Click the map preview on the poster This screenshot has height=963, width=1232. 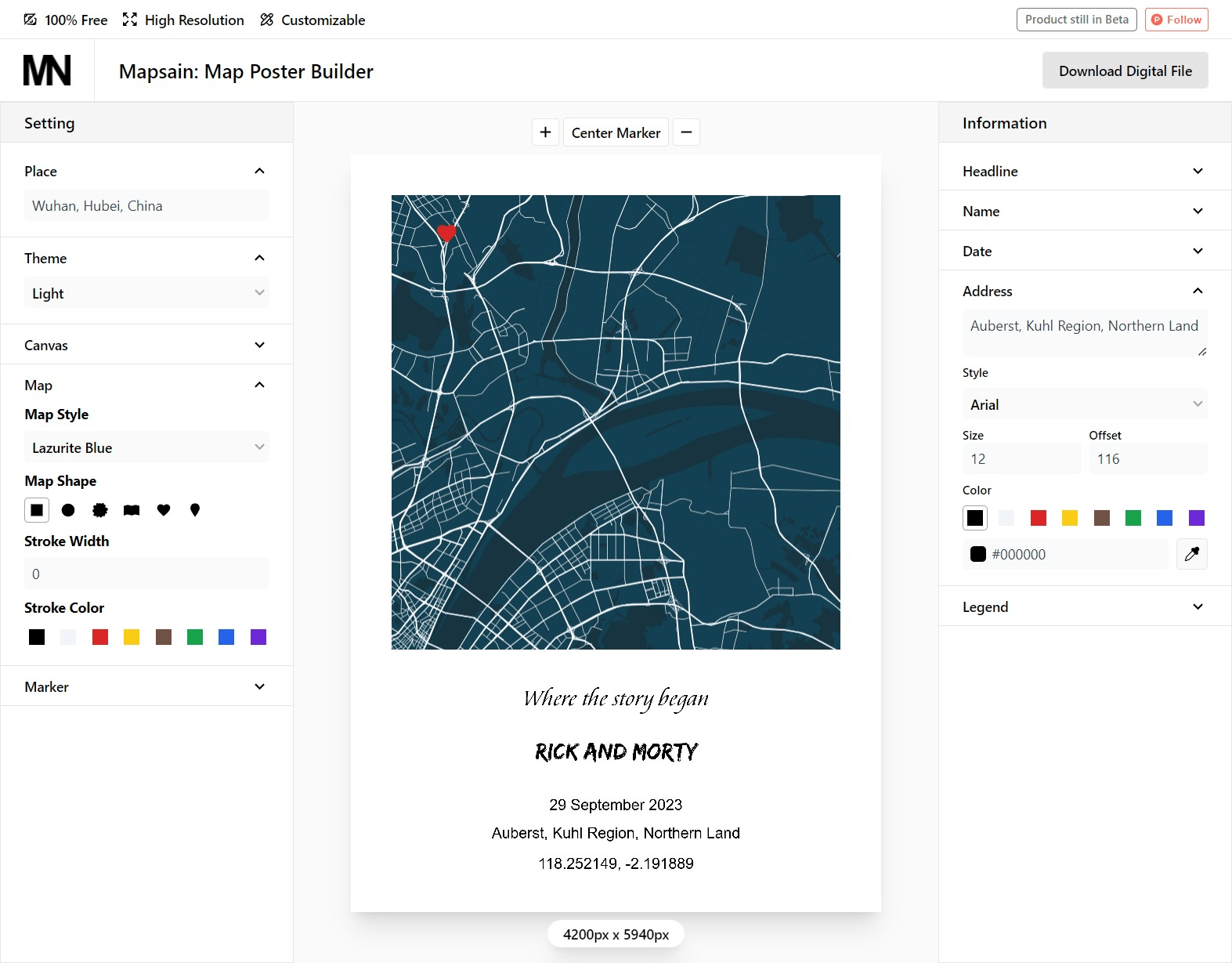[x=616, y=422]
